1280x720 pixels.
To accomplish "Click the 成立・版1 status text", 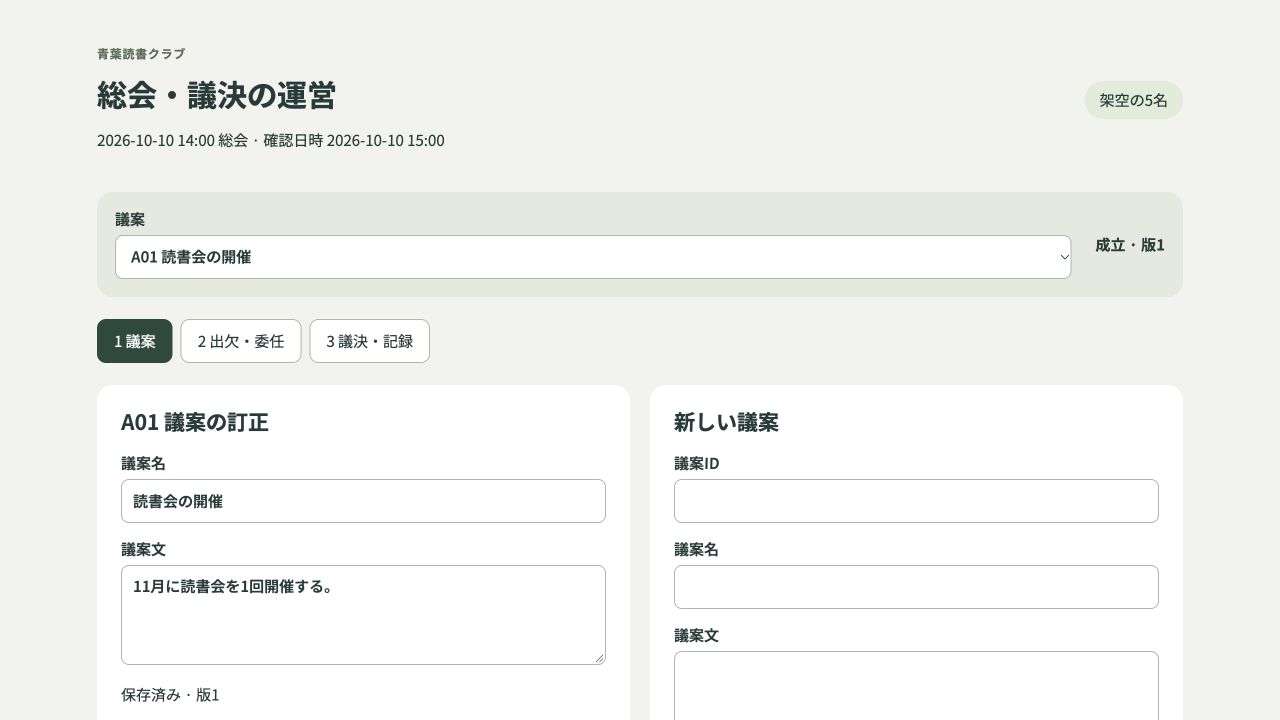I will pyautogui.click(x=1130, y=245).
